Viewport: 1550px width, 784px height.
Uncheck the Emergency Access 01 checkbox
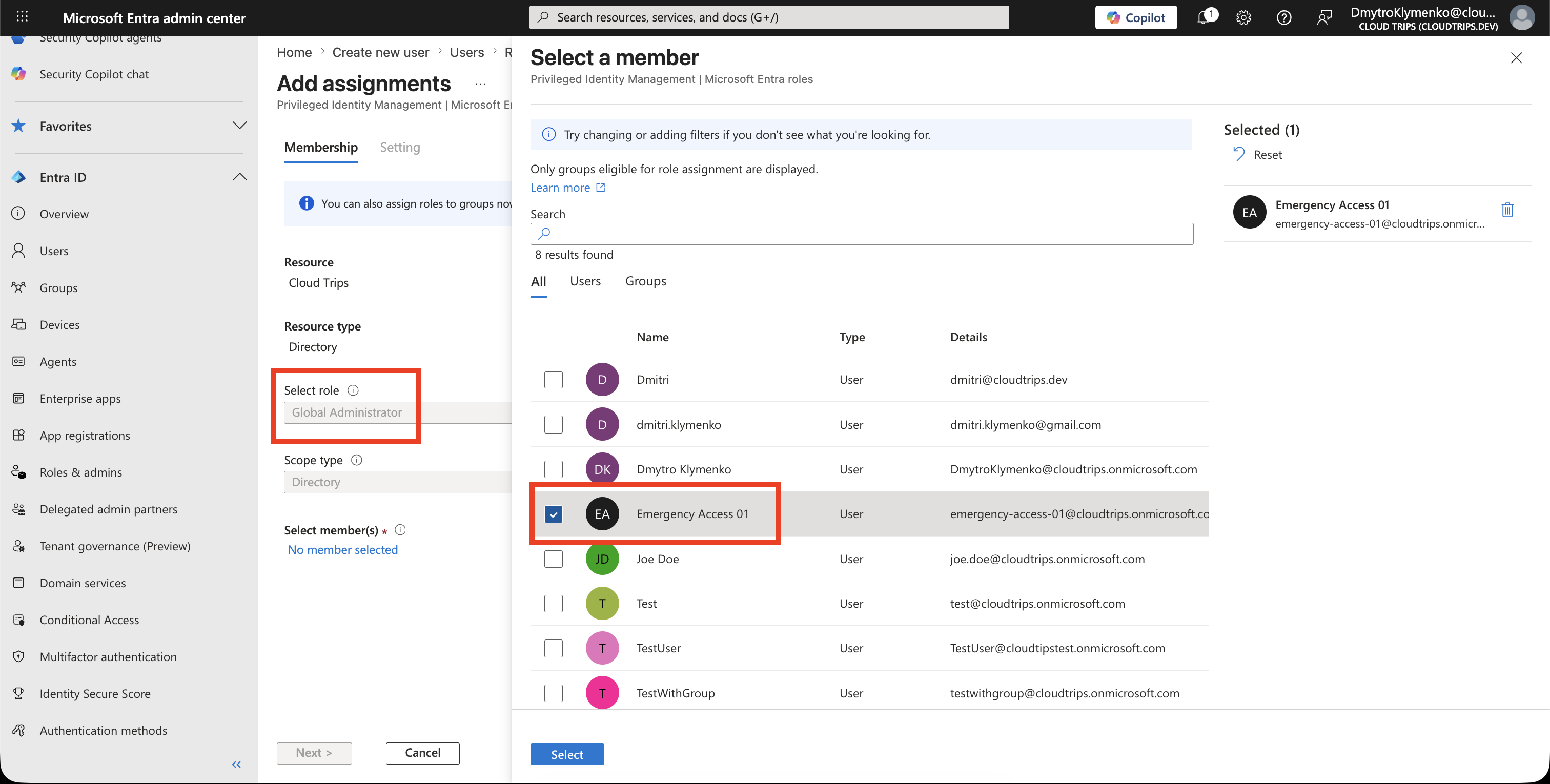(x=553, y=514)
